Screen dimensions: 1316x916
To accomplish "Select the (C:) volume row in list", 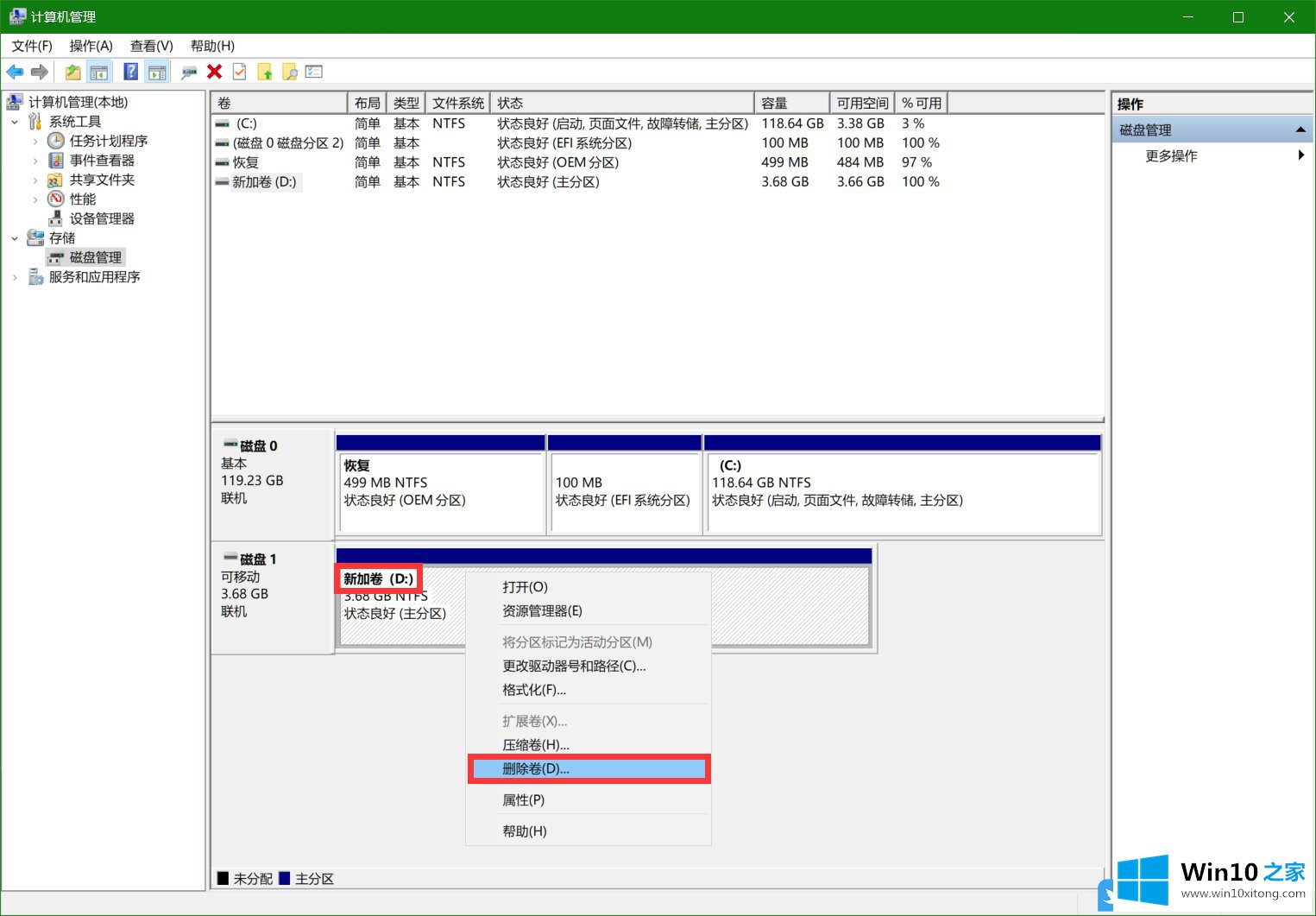I will (x=578, y=123).
